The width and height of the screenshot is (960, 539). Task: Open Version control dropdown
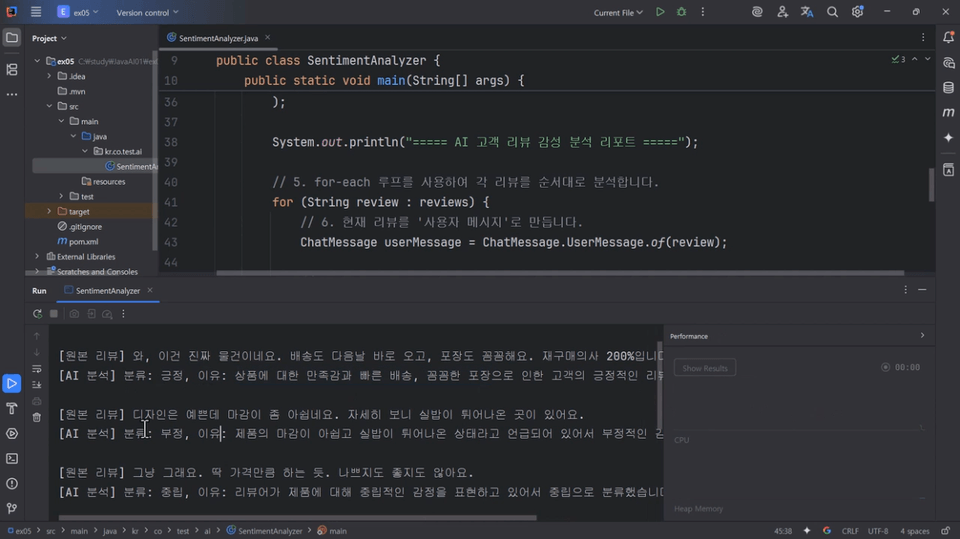tap(147, 12)
